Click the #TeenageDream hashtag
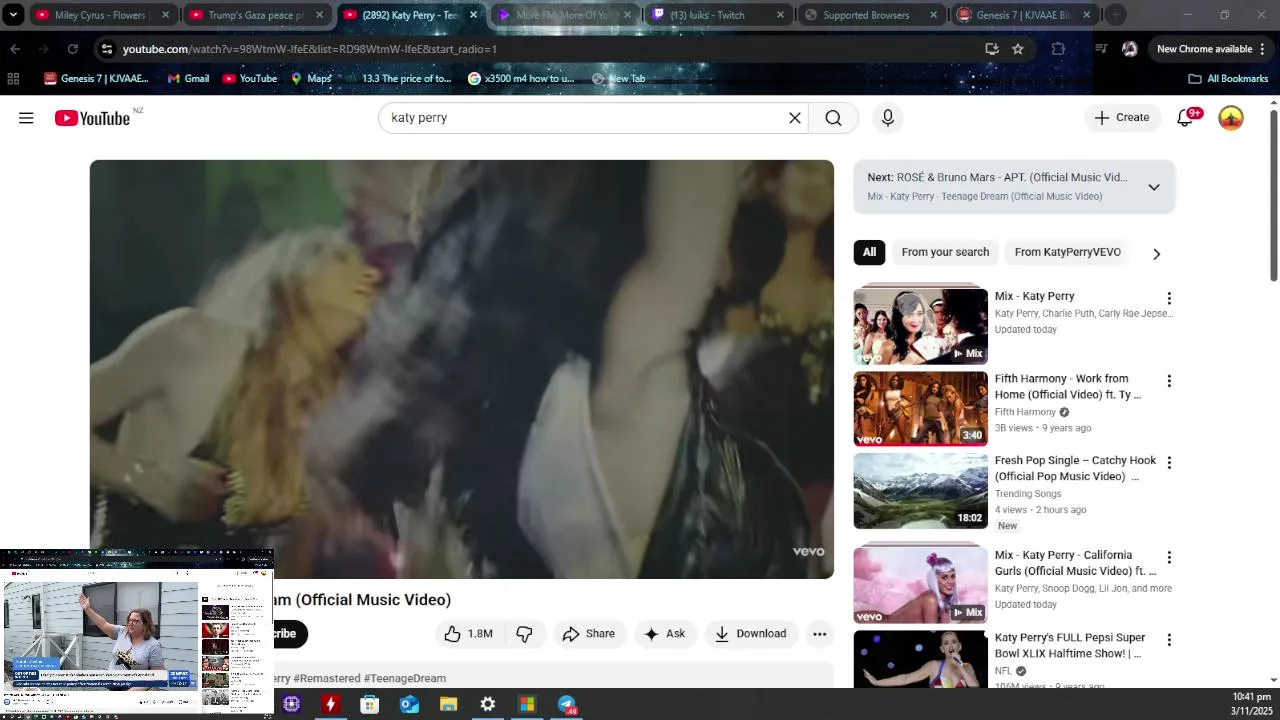 click(x=405, y=678)
